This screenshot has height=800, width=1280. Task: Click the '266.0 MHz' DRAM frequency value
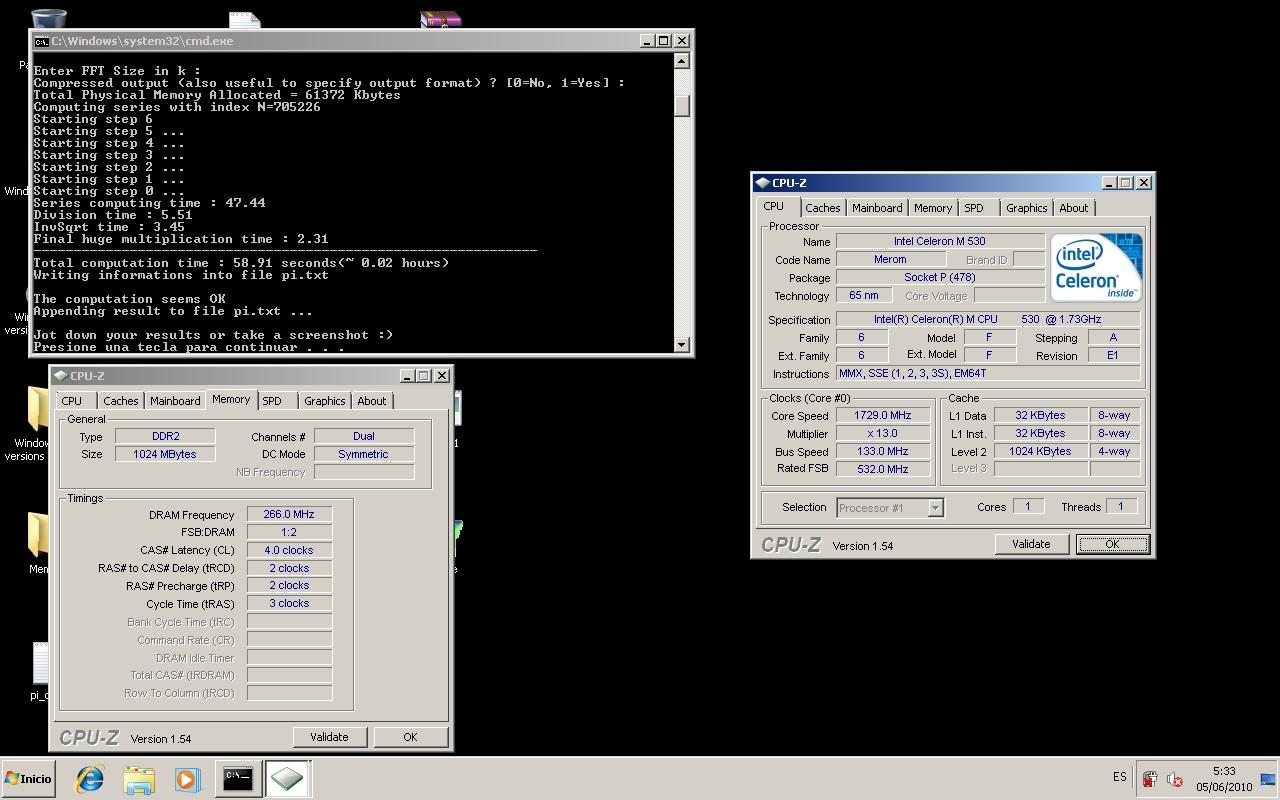coord(289,514)
